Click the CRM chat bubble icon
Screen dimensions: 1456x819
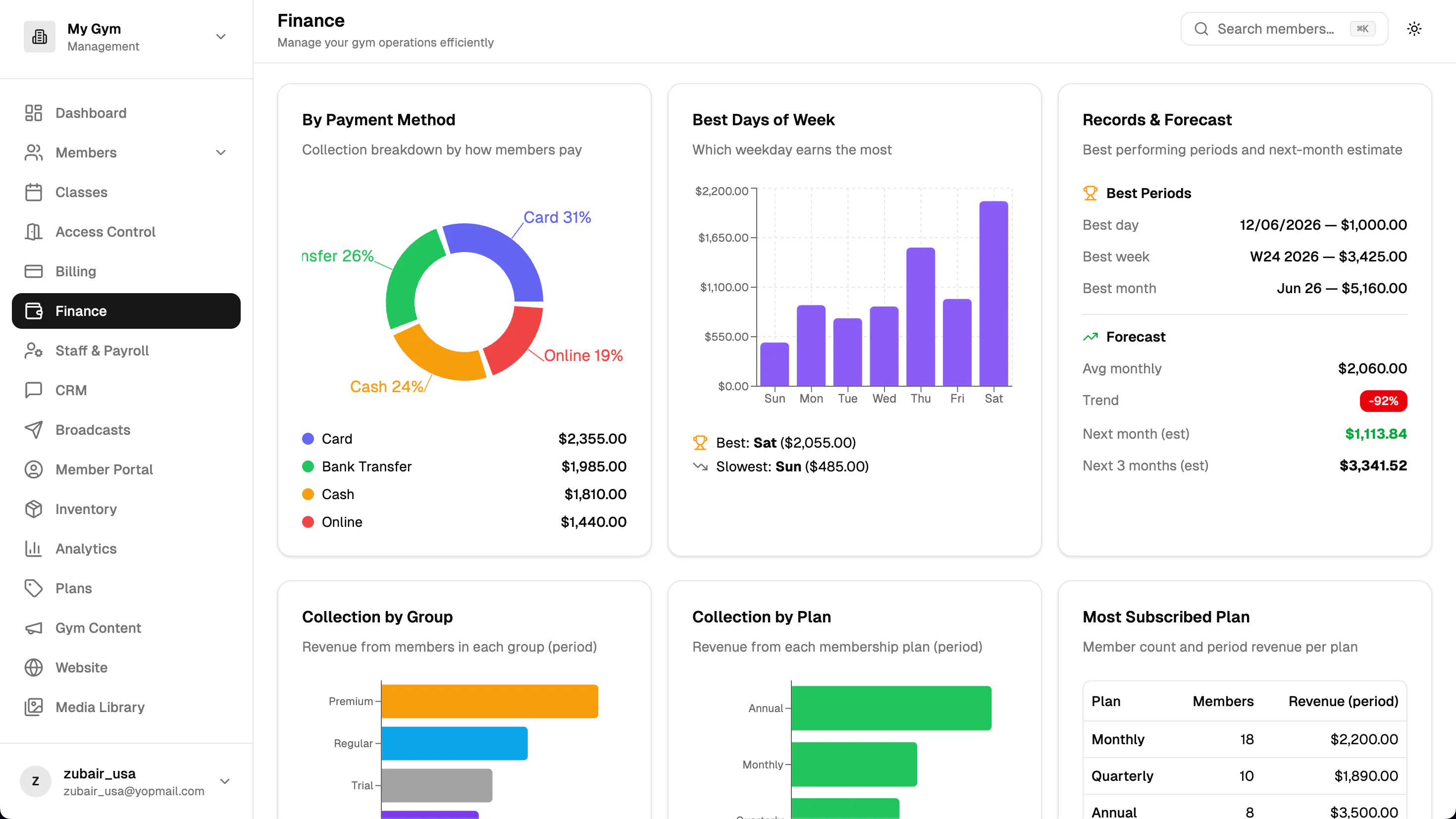click(x=33, y=390)
